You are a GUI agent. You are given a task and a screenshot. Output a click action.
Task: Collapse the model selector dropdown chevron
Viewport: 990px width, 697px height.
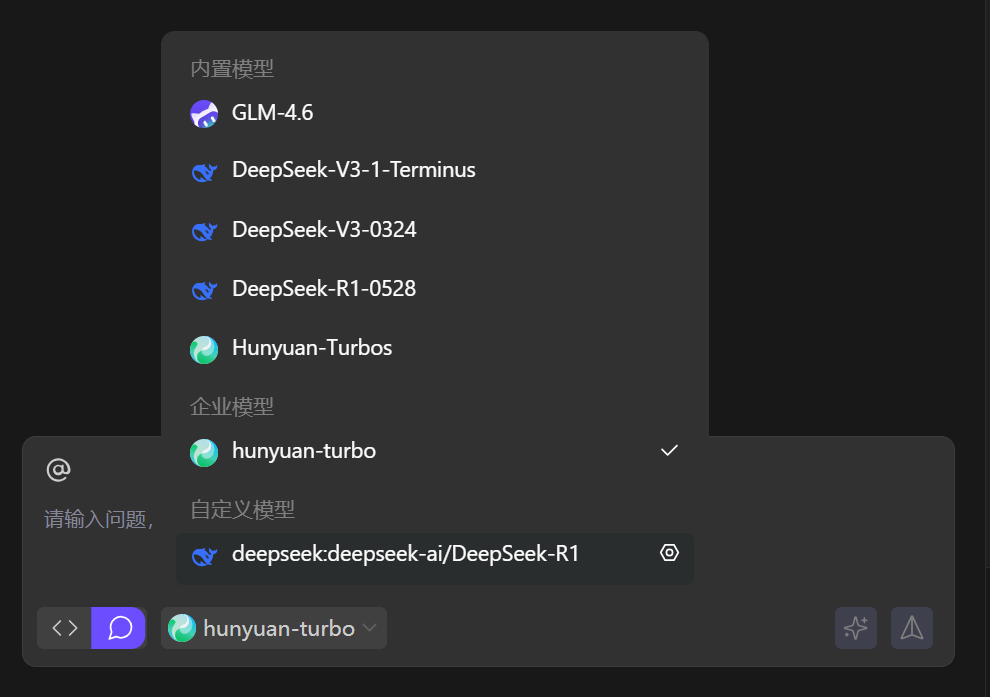(370, 628)
